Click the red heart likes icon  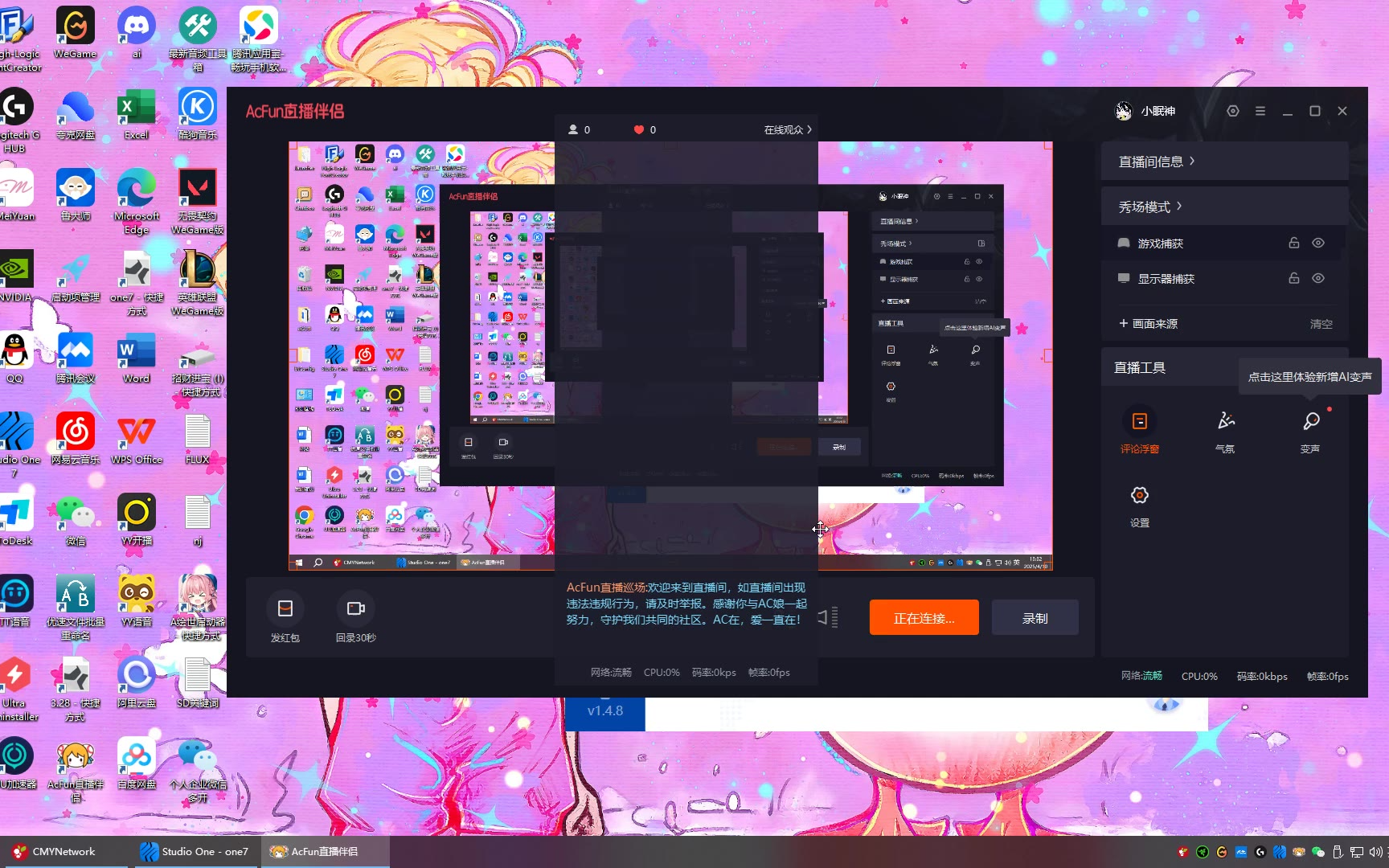tap(639, 129)
